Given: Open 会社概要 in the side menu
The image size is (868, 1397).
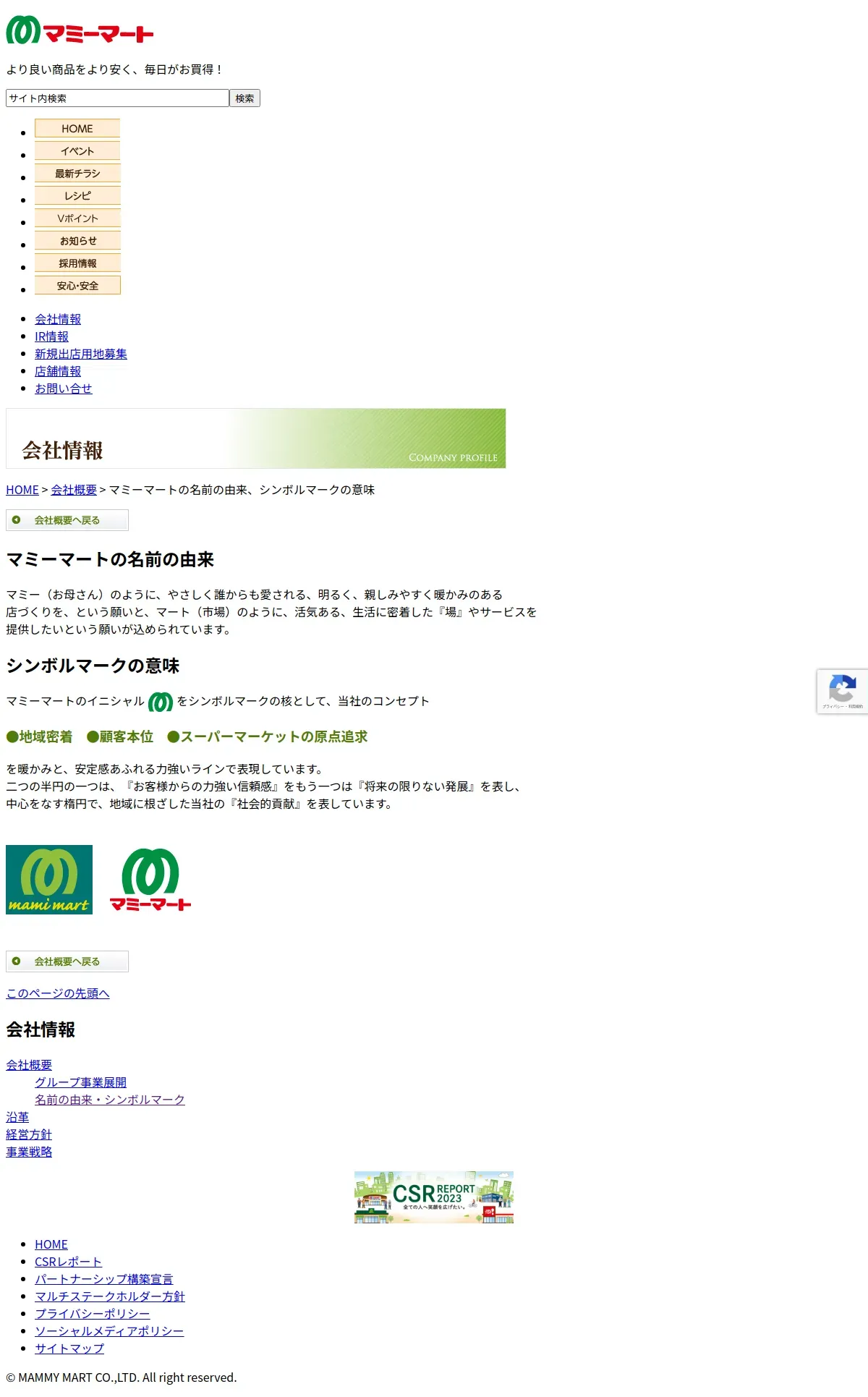Looking at the screenshot, I should coord(29,1065).
